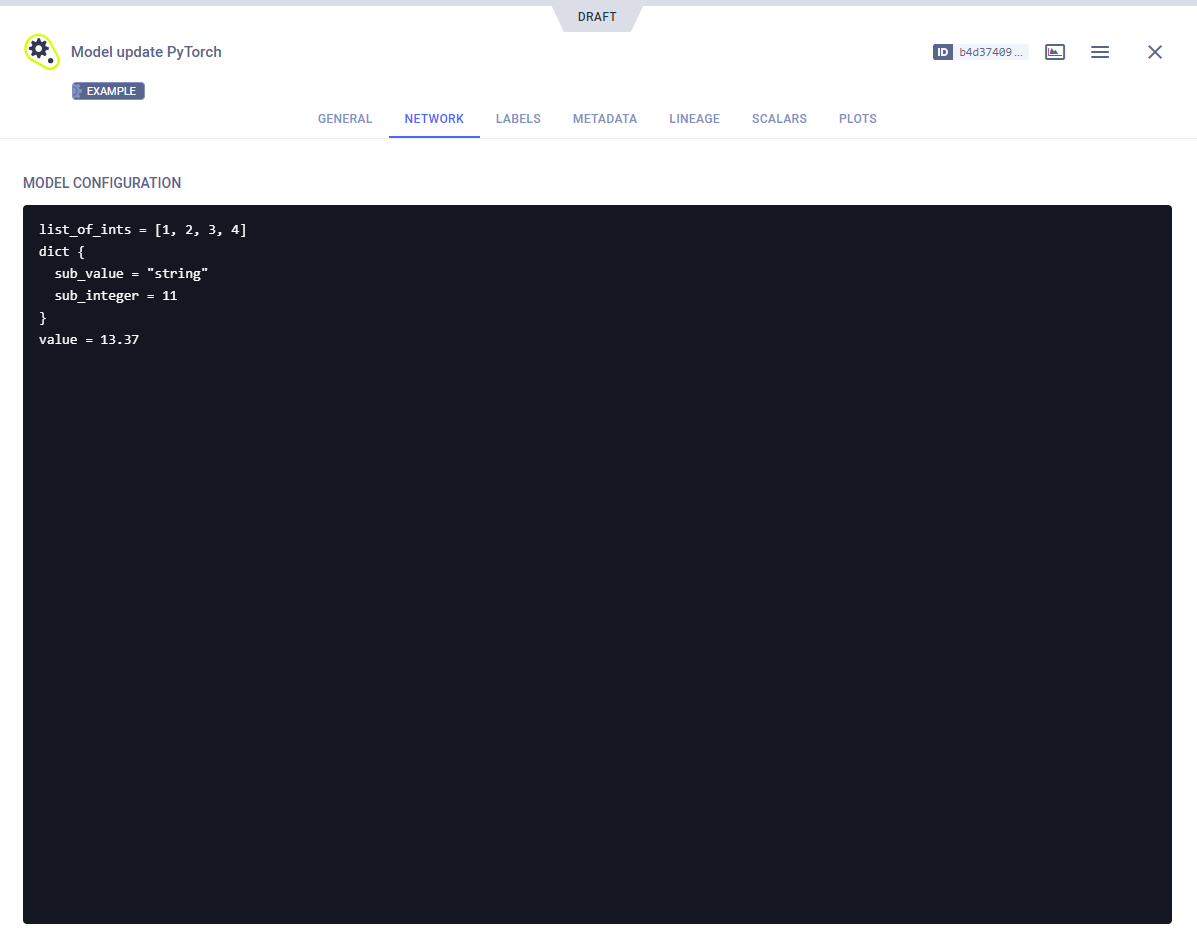Open the hamburger actions menu

pos(1099,52)
